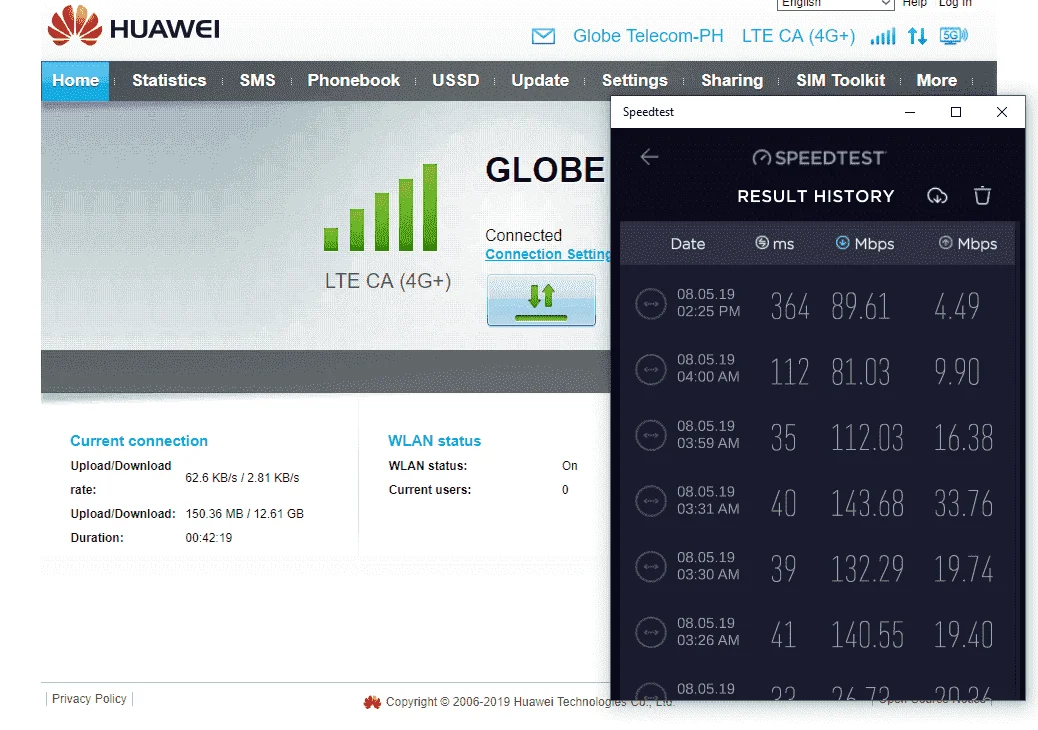Toggle the data connection button with arrows
Viewport: 1038px width, 730px height.
[x=542, y=300]
